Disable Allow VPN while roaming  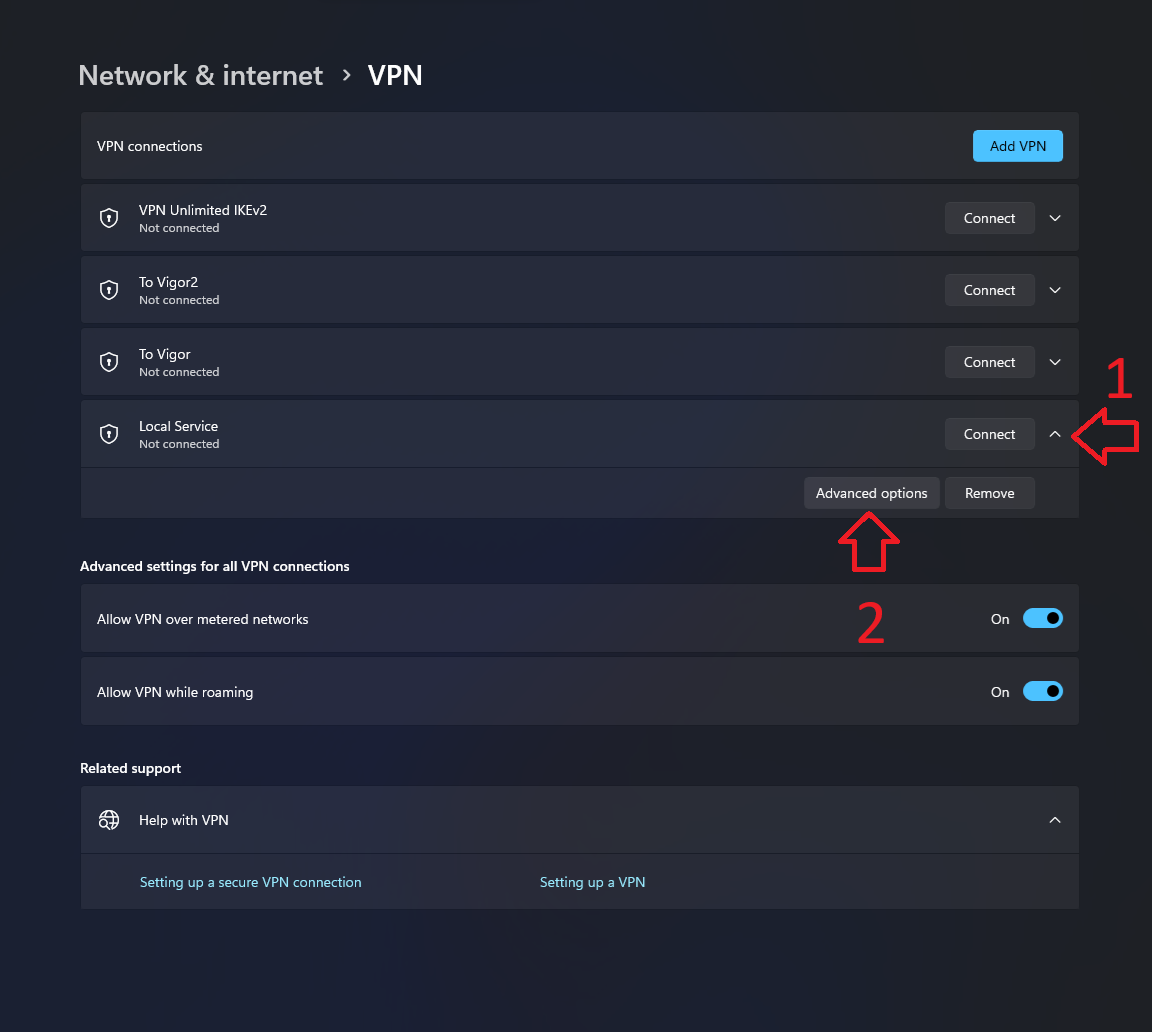1042,691
